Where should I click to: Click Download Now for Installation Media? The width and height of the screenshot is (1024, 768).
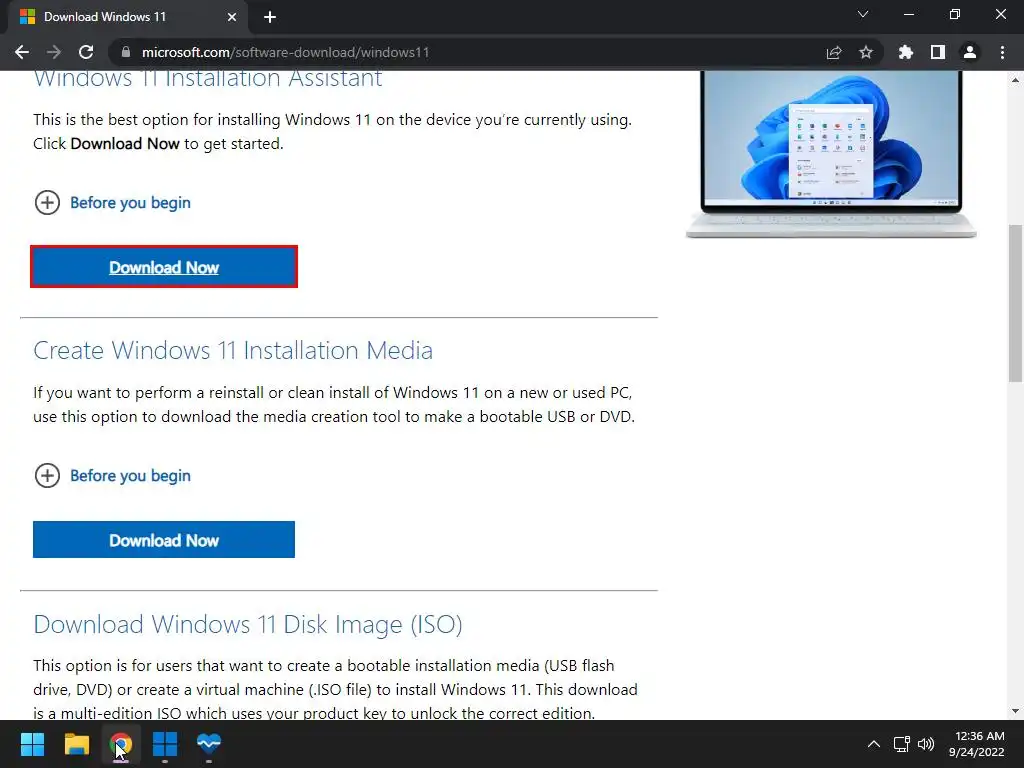pyautogui.click(x=164, y=539)
